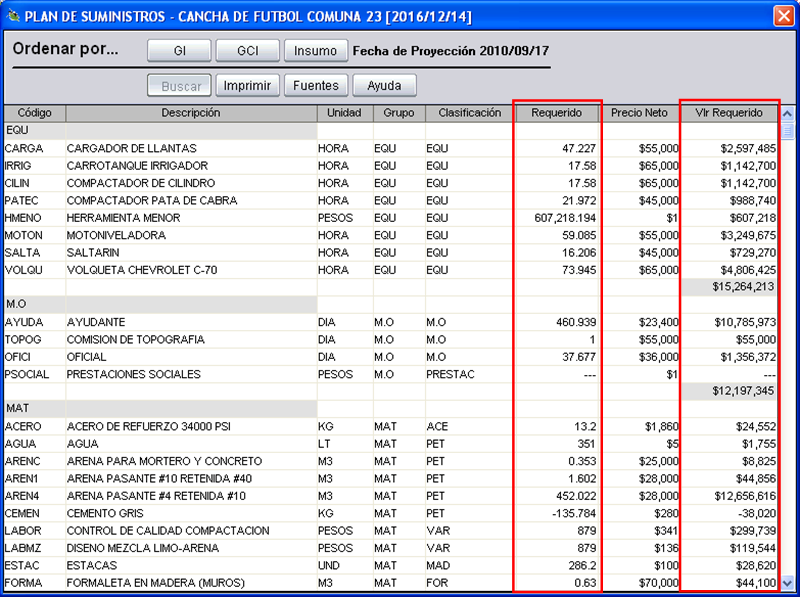Select the CEMENTO GRIS description
Image resolution: width=800 pixels, height=597 pixels.
[105, 513]
